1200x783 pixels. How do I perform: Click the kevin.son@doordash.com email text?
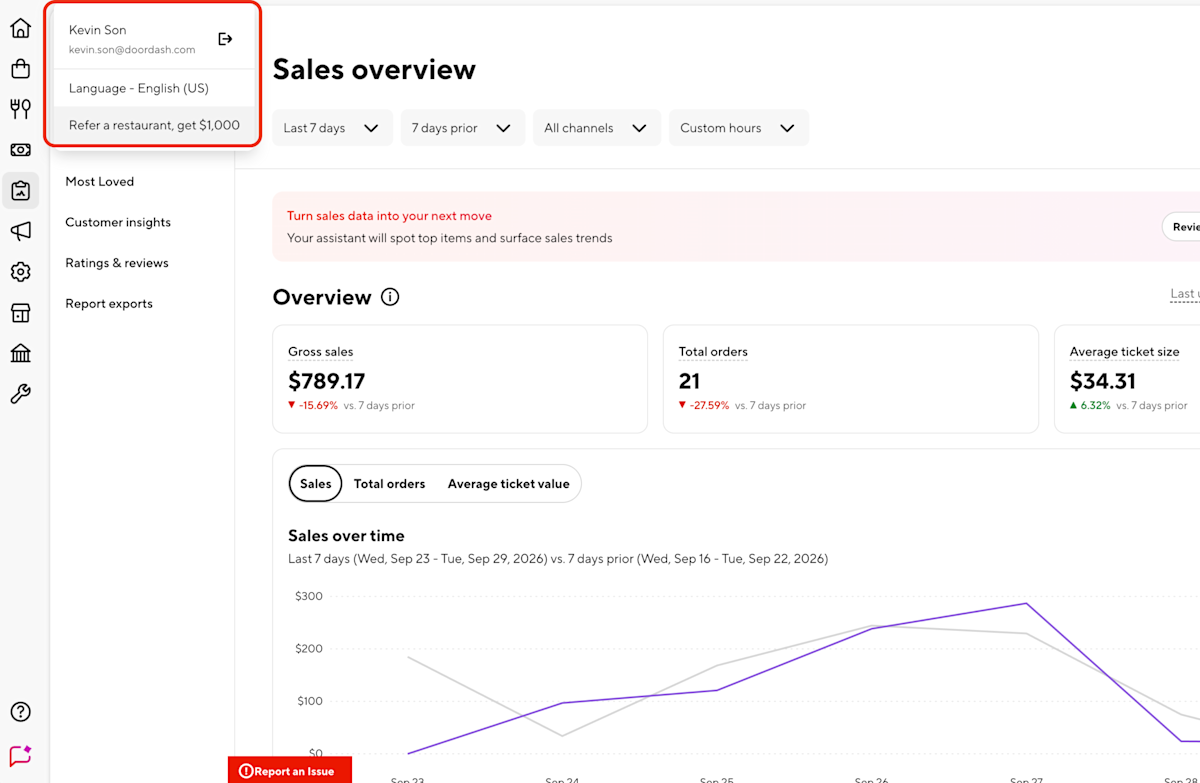coord(132,50)
